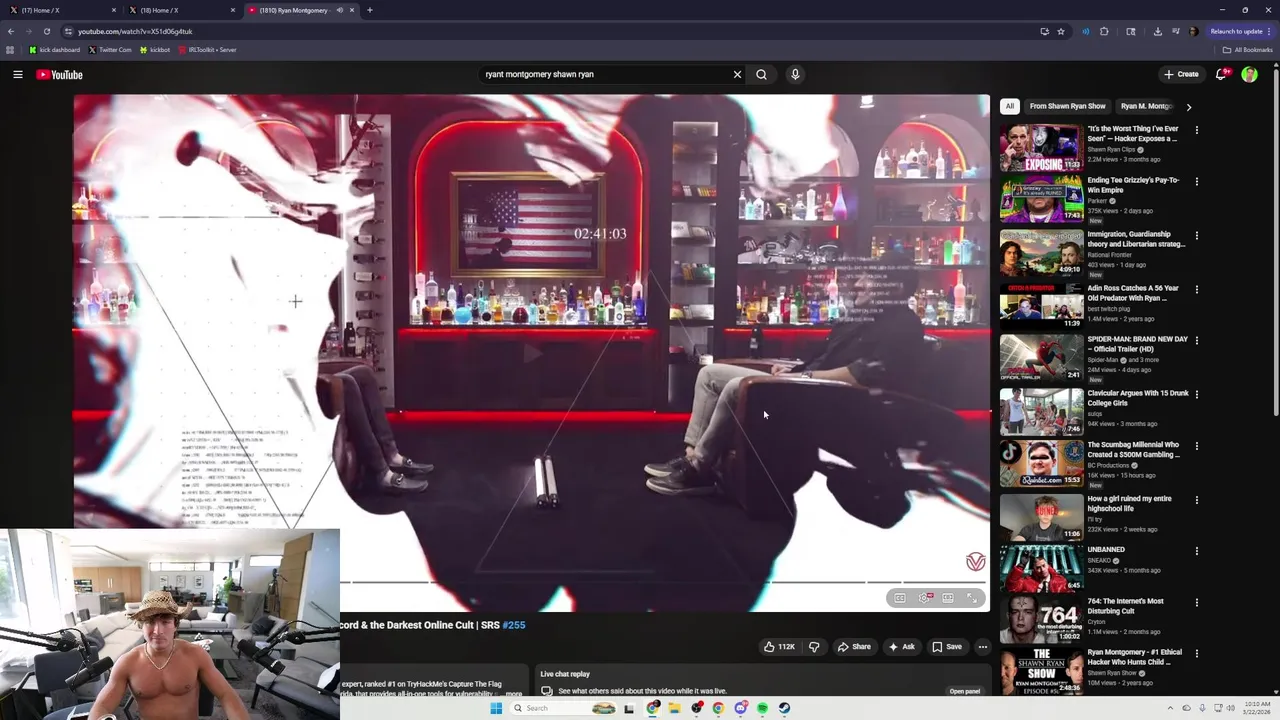1280x720 pixels.
Task: Open menu for "UNBANNED" video
Action: pyautogui.click(x=1196, y=551)
